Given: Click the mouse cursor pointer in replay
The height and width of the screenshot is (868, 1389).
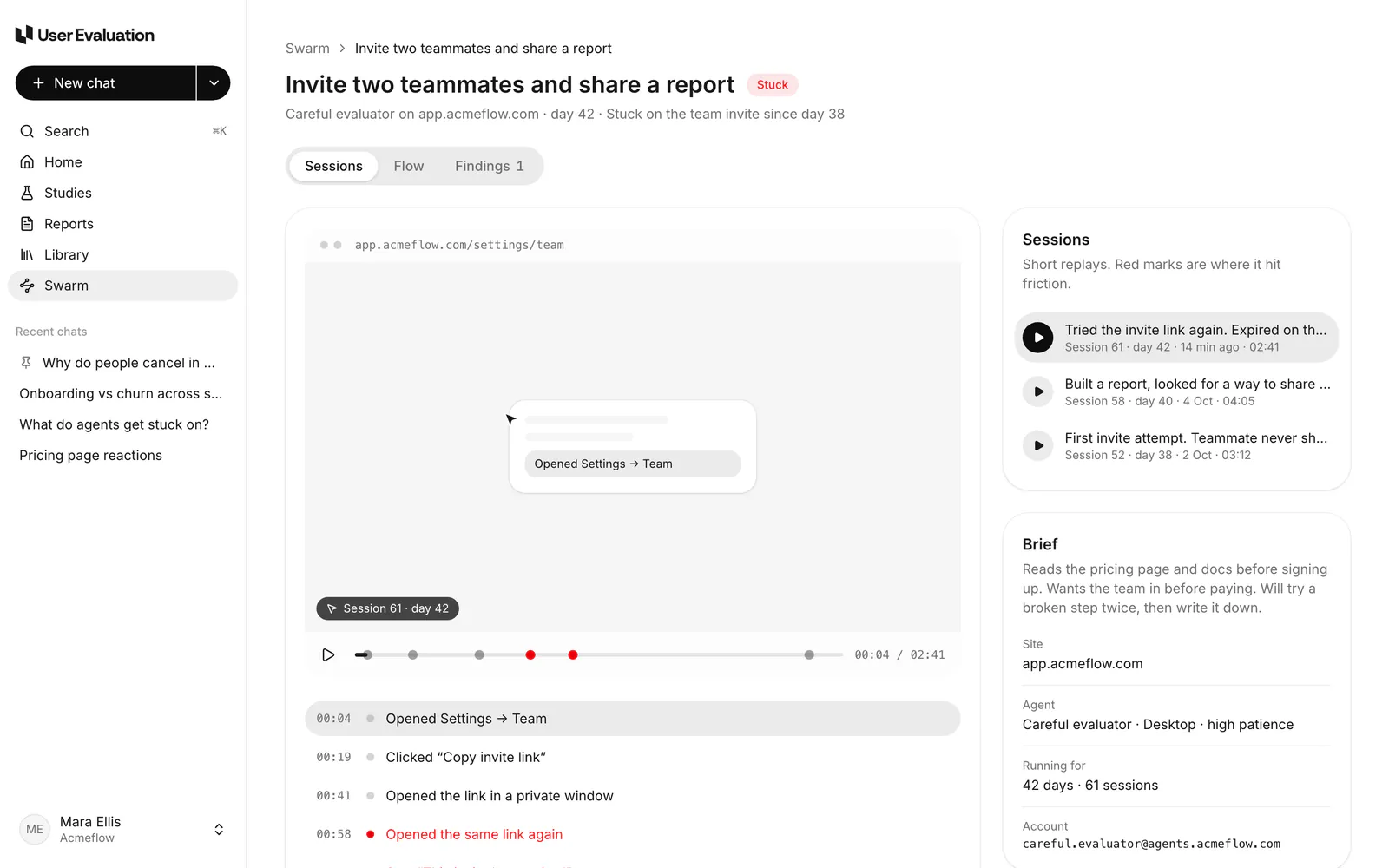Looking at the screenshot, I should [510, 419].
